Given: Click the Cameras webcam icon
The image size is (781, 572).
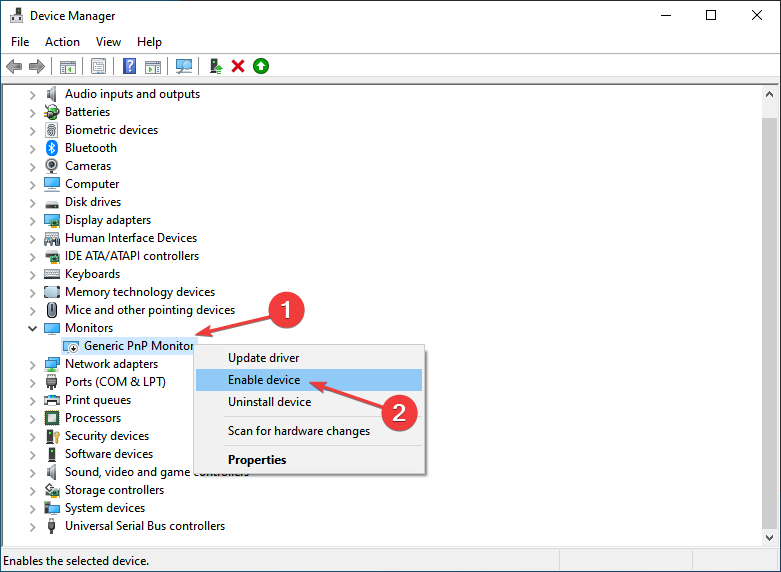Looking at the screenshot, I should tap(52, 166).
